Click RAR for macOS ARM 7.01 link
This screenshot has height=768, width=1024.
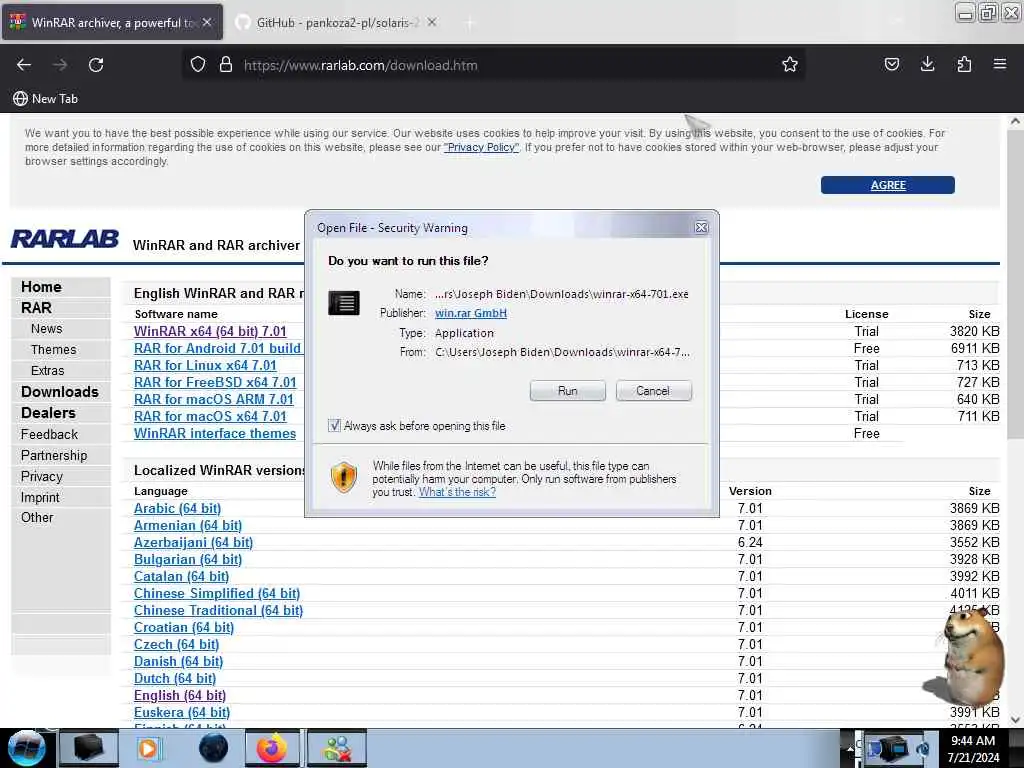(214, 399)
